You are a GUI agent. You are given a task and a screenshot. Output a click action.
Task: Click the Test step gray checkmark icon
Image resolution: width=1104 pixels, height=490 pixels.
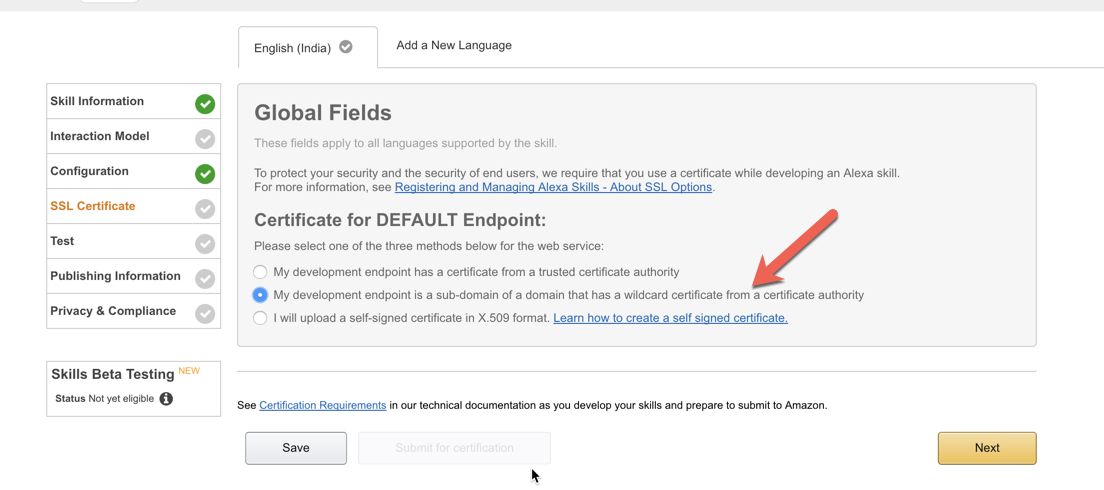[205, 243]
